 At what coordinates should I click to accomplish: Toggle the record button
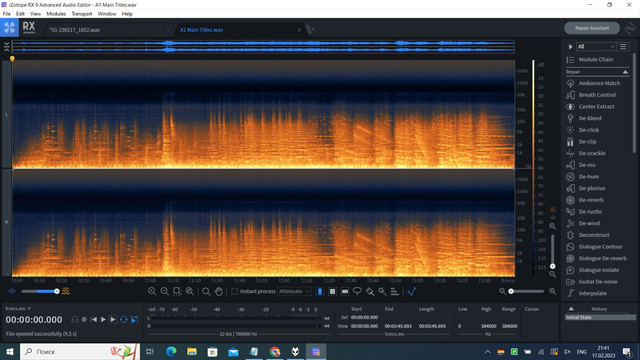click(84, 320)
